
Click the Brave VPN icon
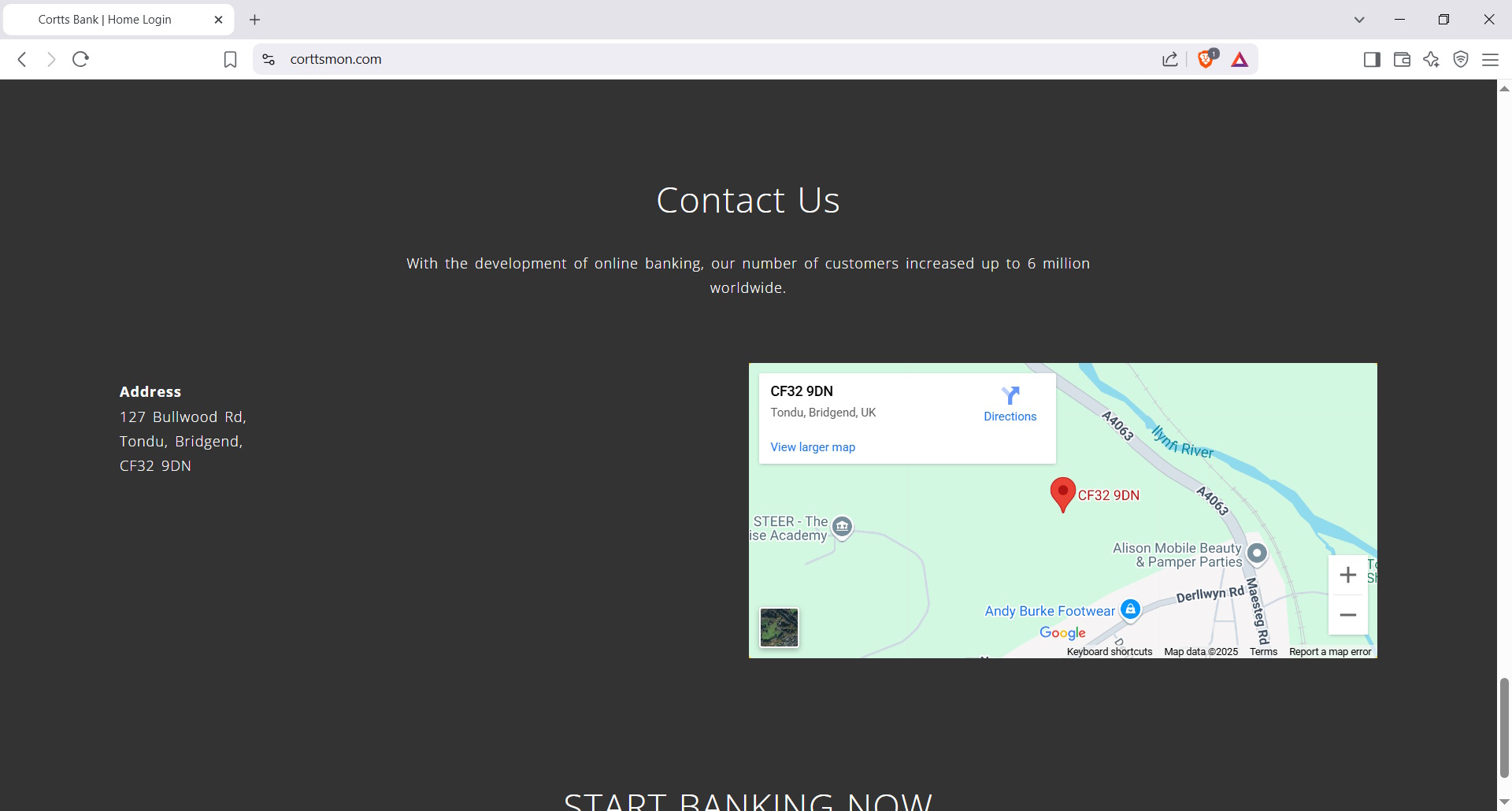(1461, 60)
